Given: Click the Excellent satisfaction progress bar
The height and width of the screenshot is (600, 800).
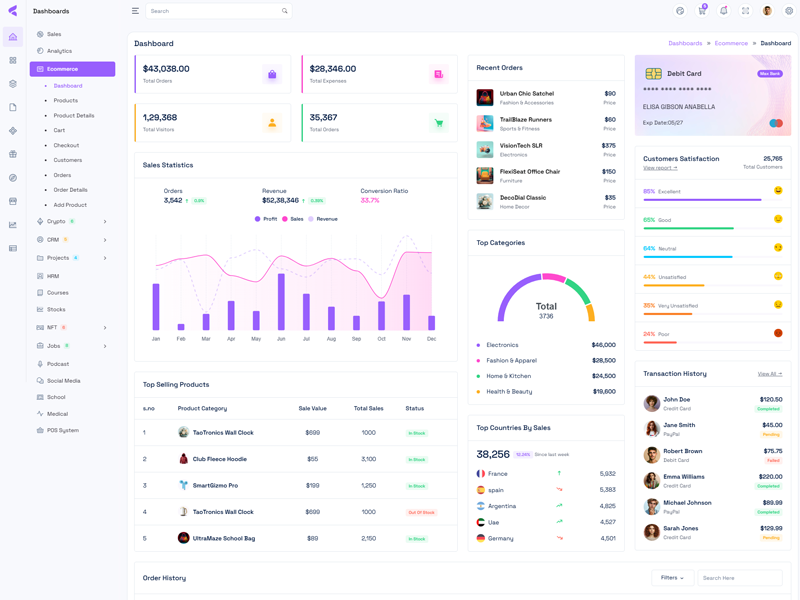Looking at the screenshot, I should coord(702,200).
